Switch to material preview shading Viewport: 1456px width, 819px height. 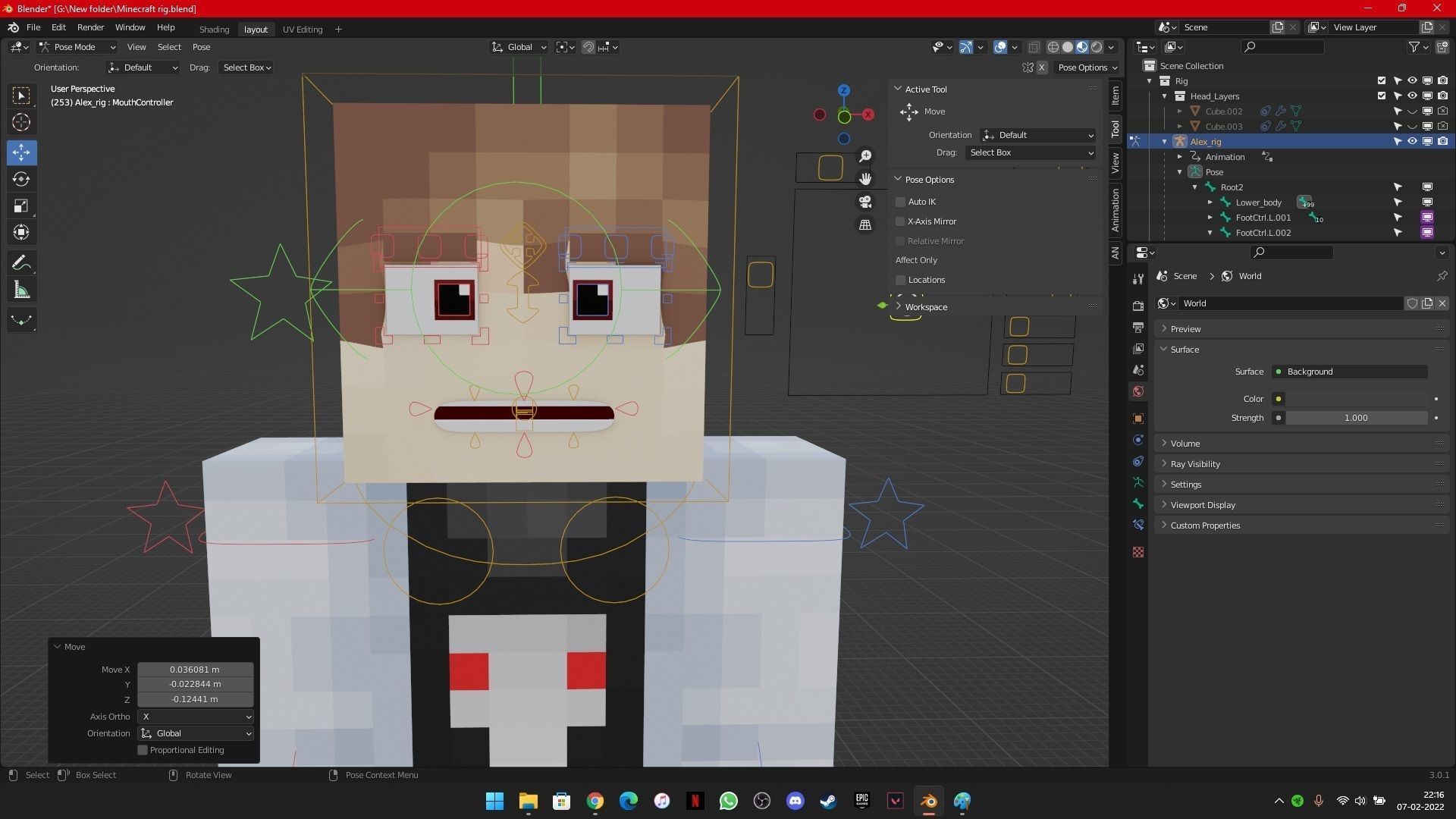pos(1082,47)
